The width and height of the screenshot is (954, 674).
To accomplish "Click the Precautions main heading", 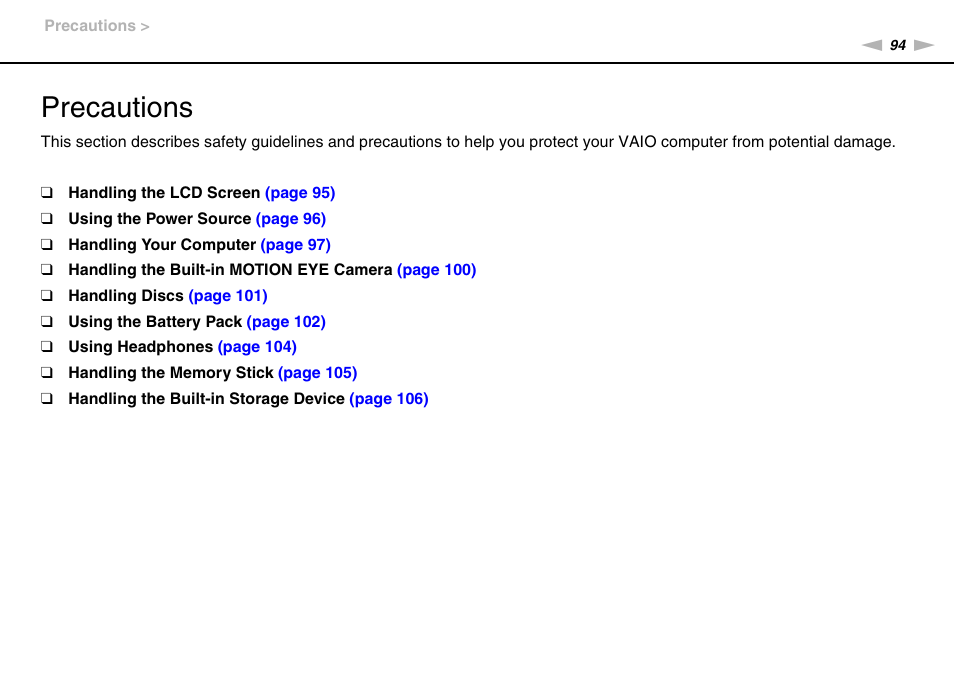I will click(117, 108).
